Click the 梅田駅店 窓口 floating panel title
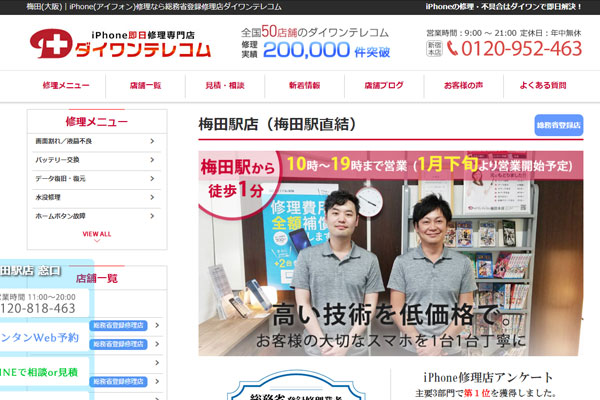 [x=31, y=271]
